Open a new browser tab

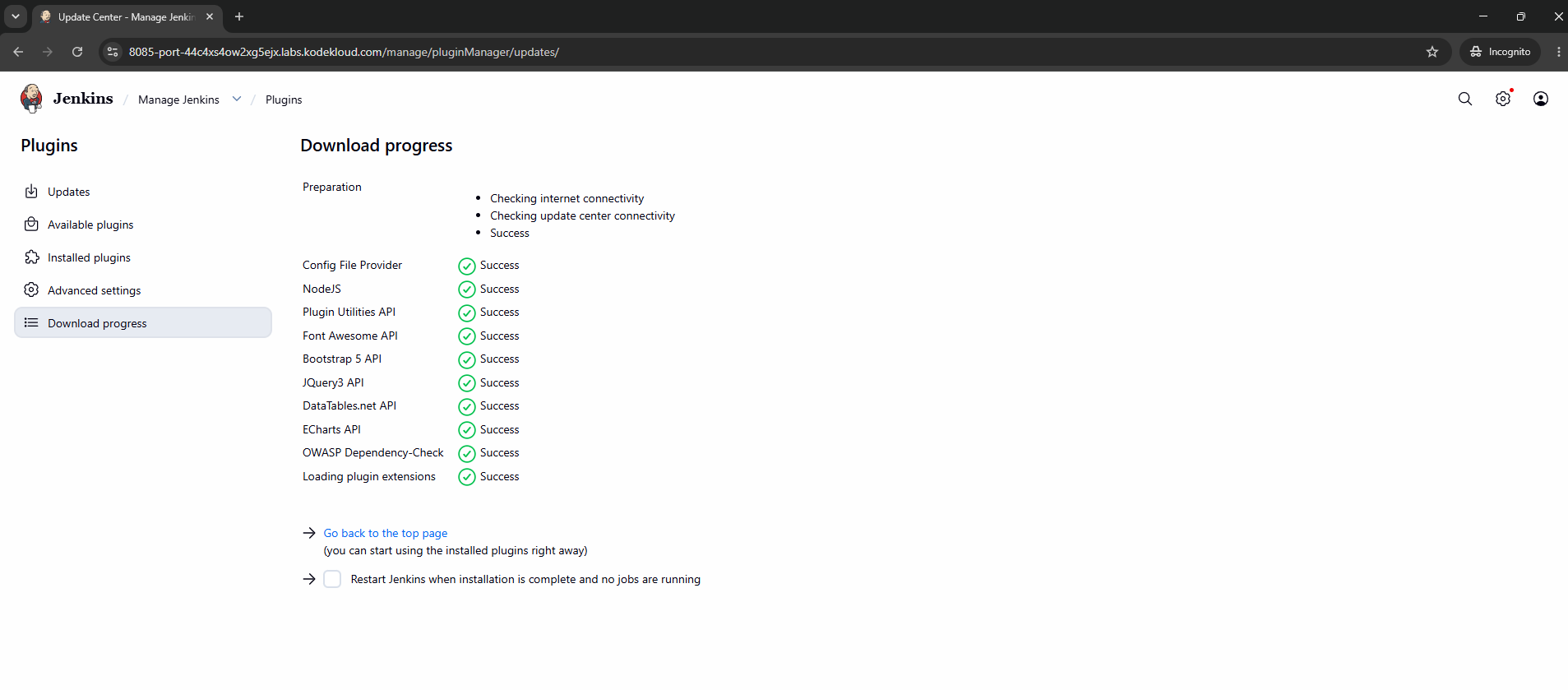coord(239,16)
